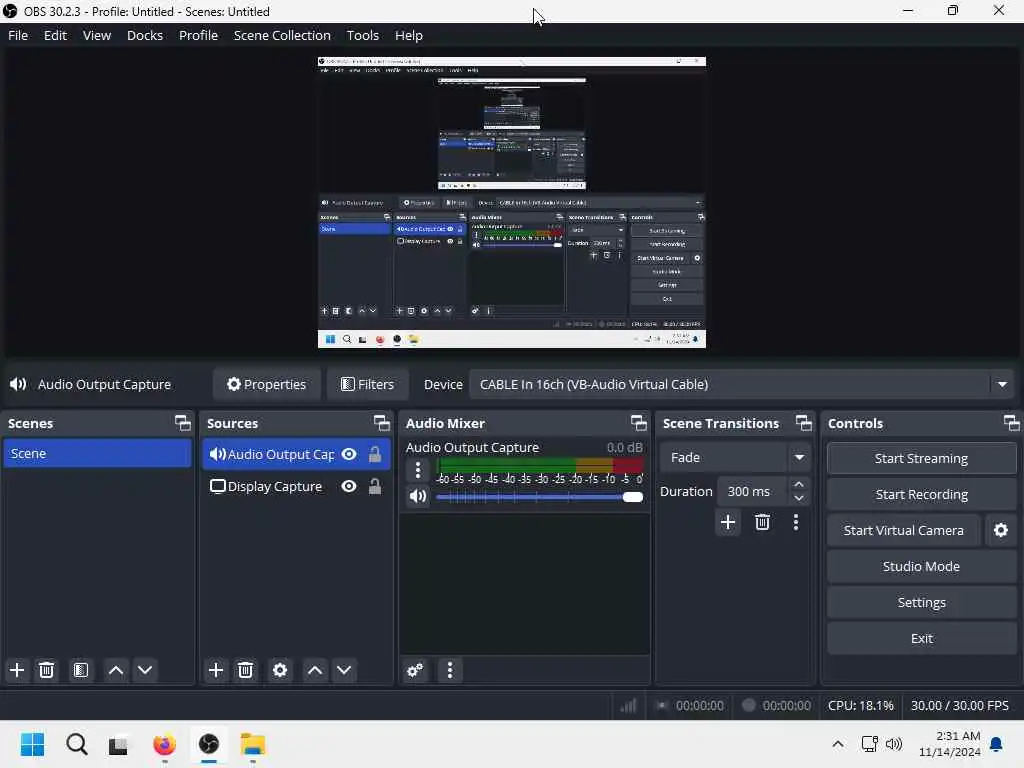Hide Display Capture source eye
1024x768 pixels.
click(349, 487)
